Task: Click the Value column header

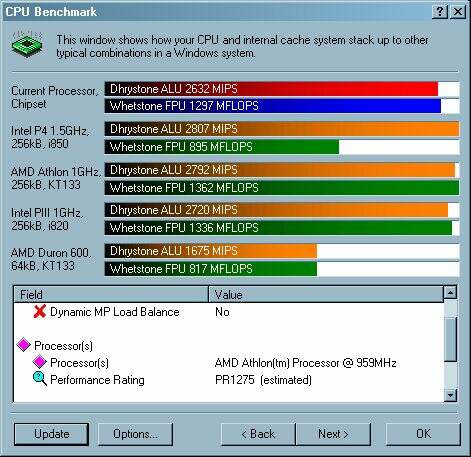Action: pyautogui.click(x=326, y=294)
